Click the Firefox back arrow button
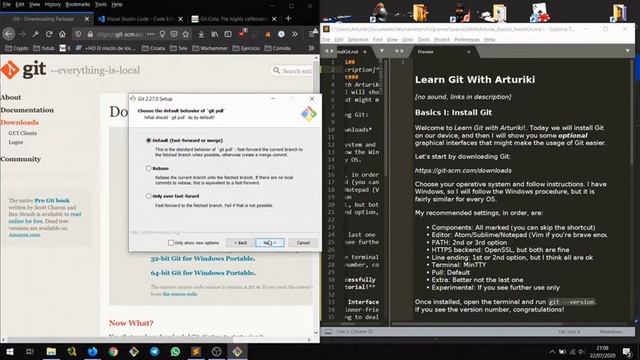The width and height of the screenshot is (640, 360). coord(9,34)
